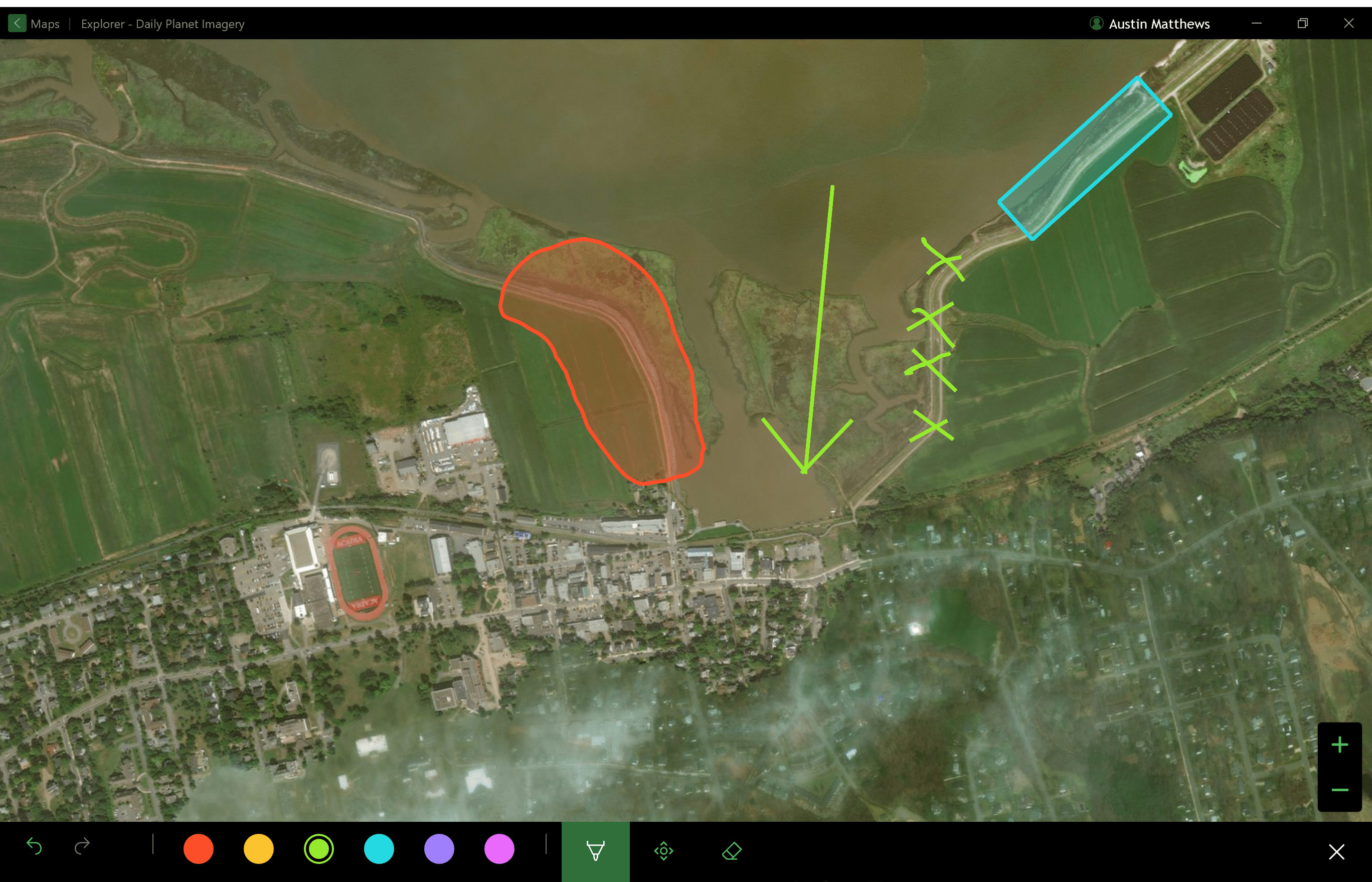Click the undo arrow icon
The width and height of the screenshot is (1372, 882).
coord(34,846)
